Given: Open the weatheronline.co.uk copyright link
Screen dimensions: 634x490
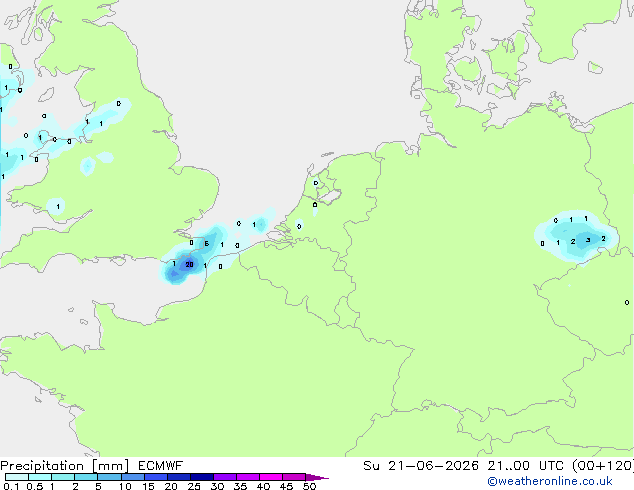Looking at the screenshot, I should point(550,481).
